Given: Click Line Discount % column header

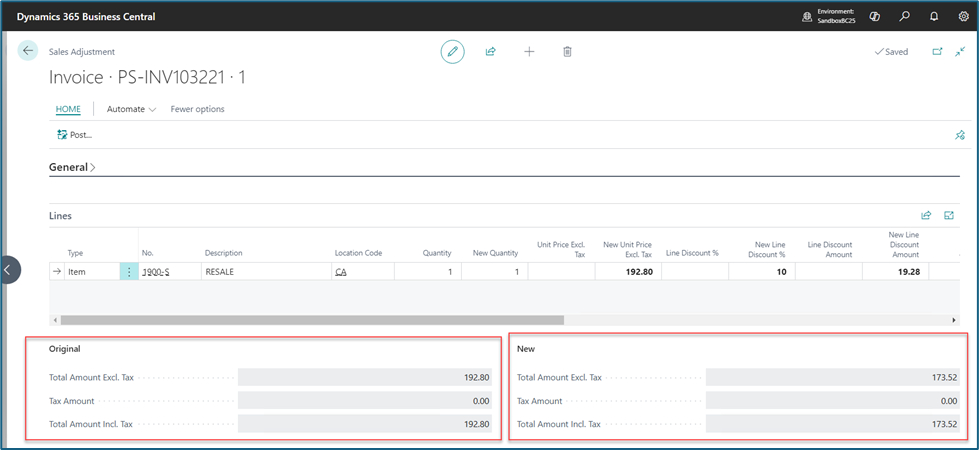Looking at the screenshot, I should point(692,253).
